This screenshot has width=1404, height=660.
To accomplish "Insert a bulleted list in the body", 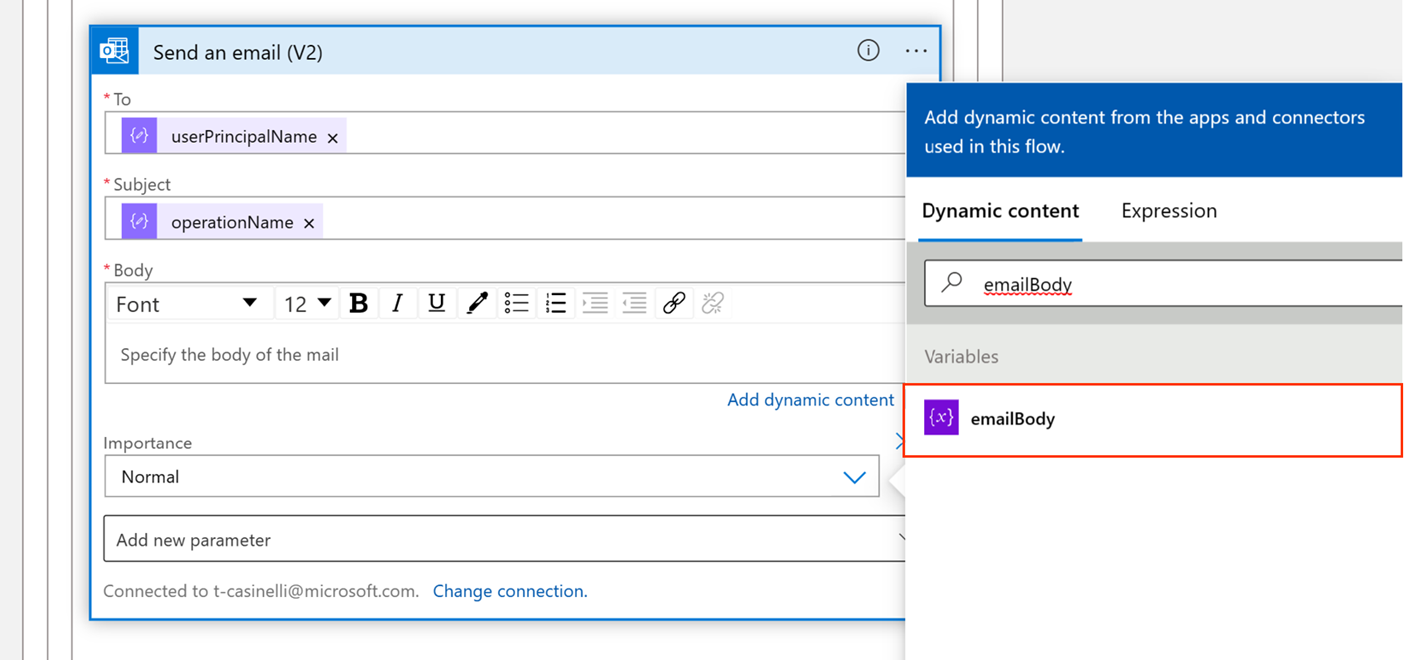I will coord(516,303).
